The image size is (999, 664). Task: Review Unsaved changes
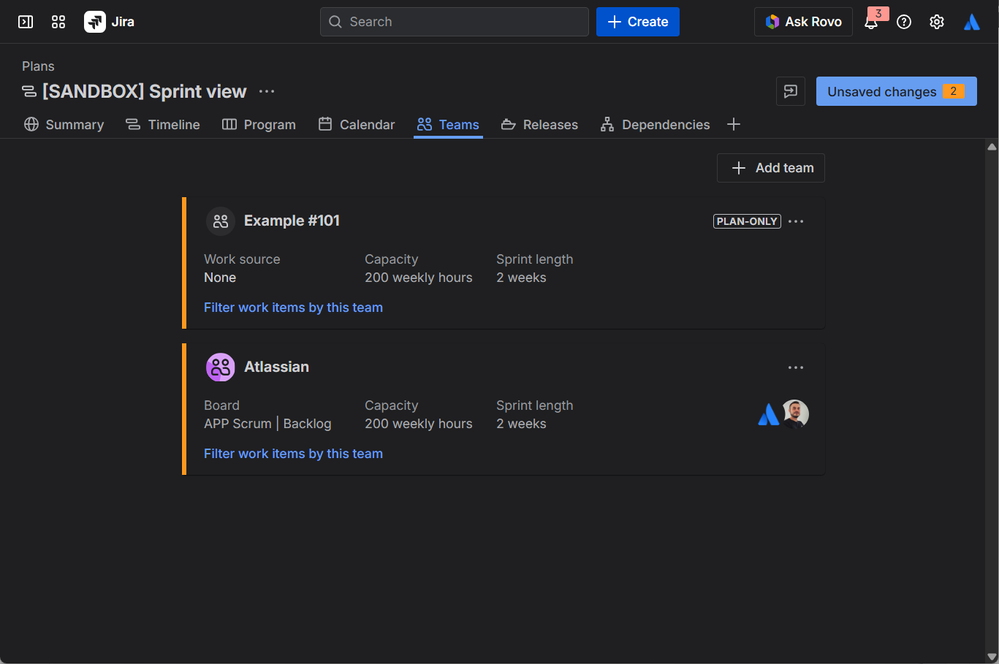point(896,91)
